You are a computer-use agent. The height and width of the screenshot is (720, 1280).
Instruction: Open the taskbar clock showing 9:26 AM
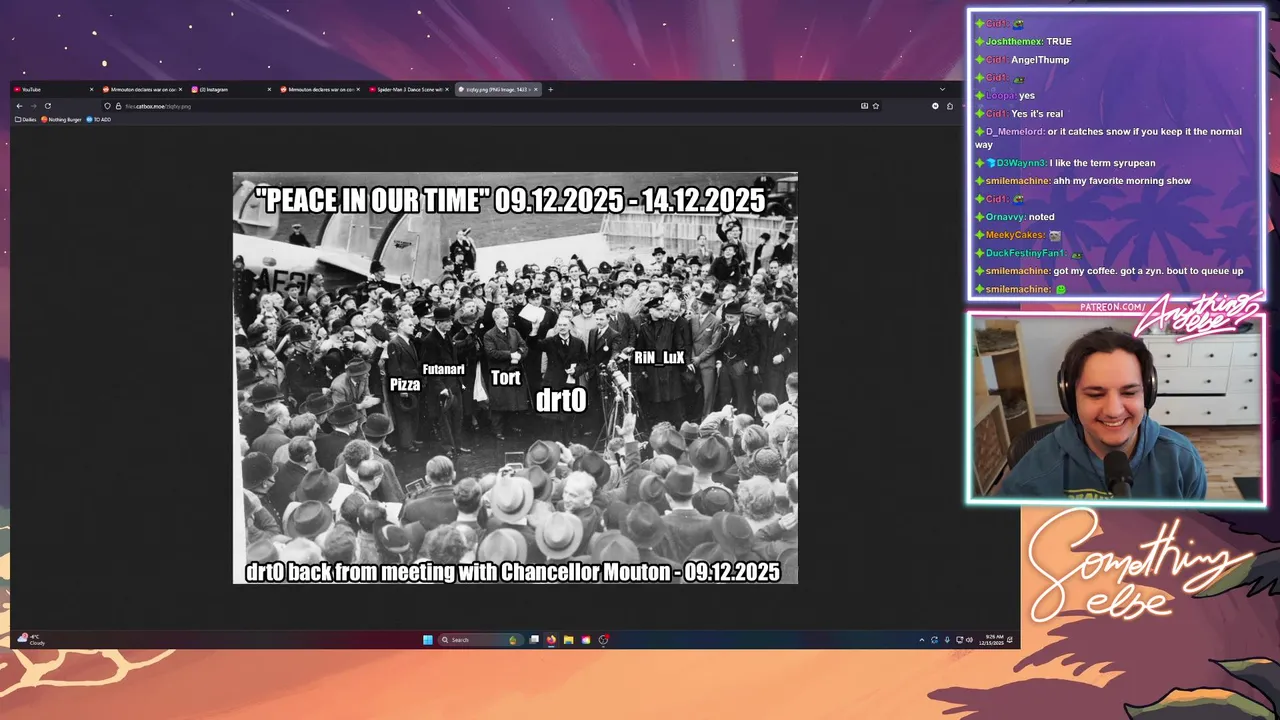994,640
